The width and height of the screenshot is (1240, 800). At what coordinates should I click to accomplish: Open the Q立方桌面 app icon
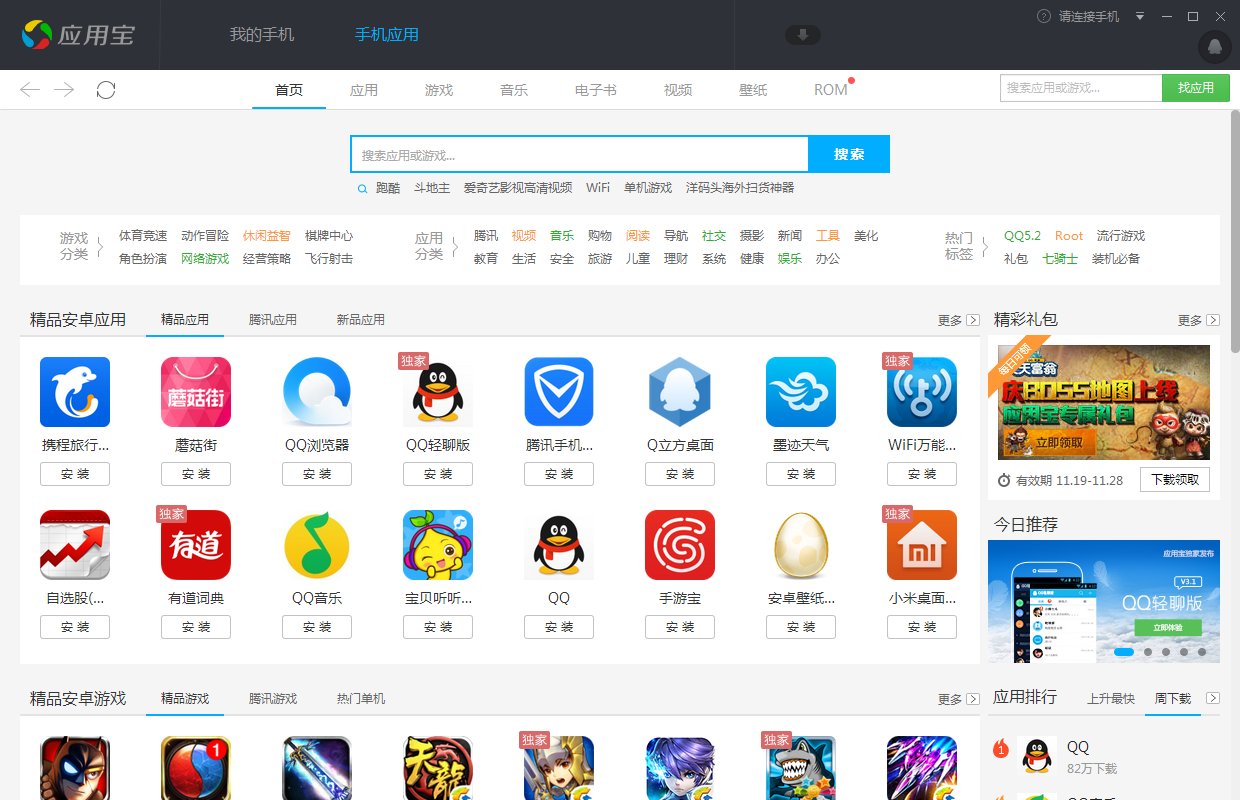[680, 392]
